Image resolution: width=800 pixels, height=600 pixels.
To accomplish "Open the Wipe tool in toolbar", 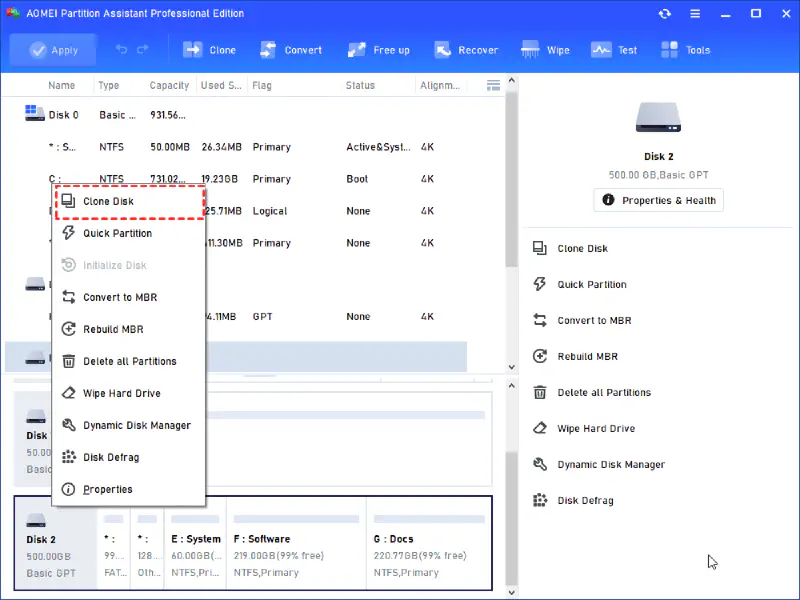I will (x=531, y=50).
